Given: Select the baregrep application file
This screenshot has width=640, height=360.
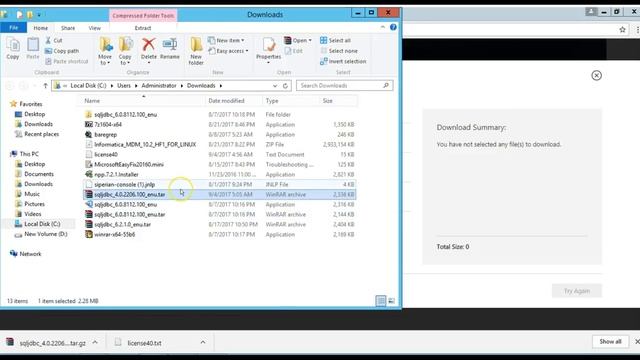Looking at the screenshot, I should 220,135.
